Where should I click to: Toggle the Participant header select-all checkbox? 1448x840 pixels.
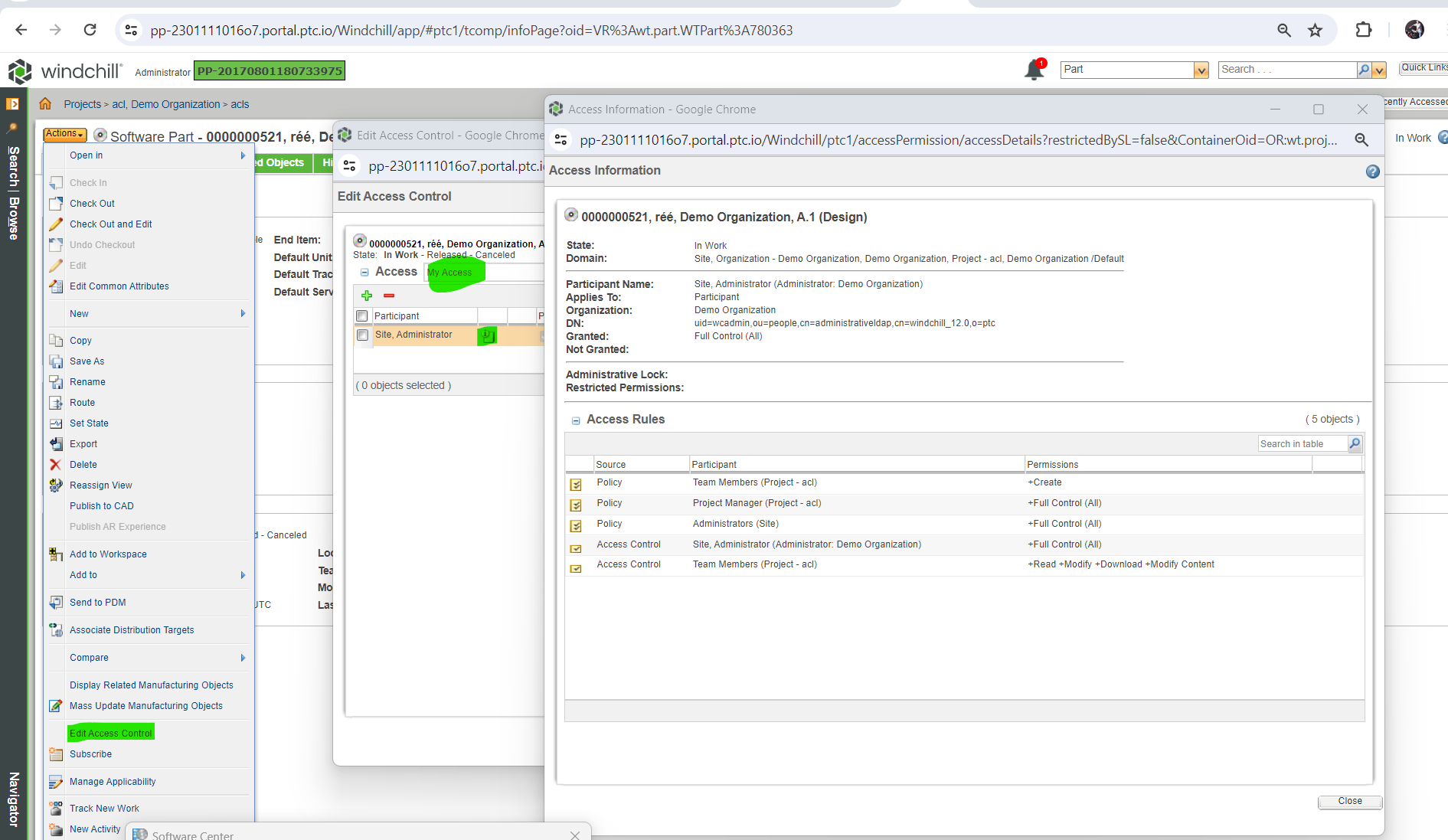point(362,315)
